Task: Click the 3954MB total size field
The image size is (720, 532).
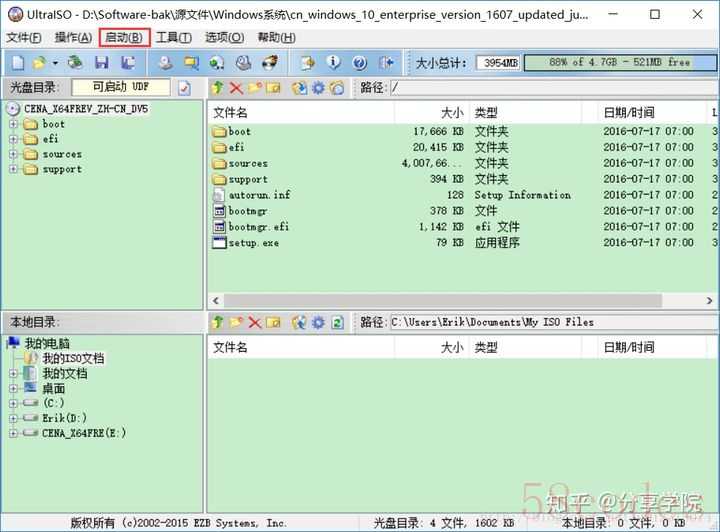Action: [500, 62]
